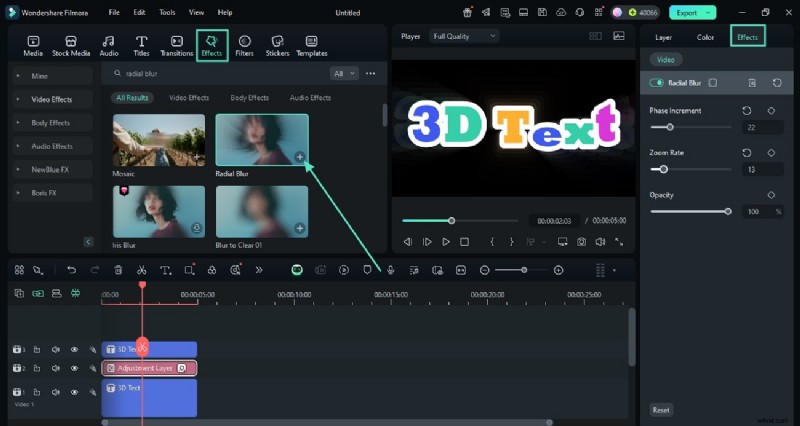The width and height of the screenshot is (800, 426).
Task: Mute the Video 1 track audio
Action: [55, 390]
